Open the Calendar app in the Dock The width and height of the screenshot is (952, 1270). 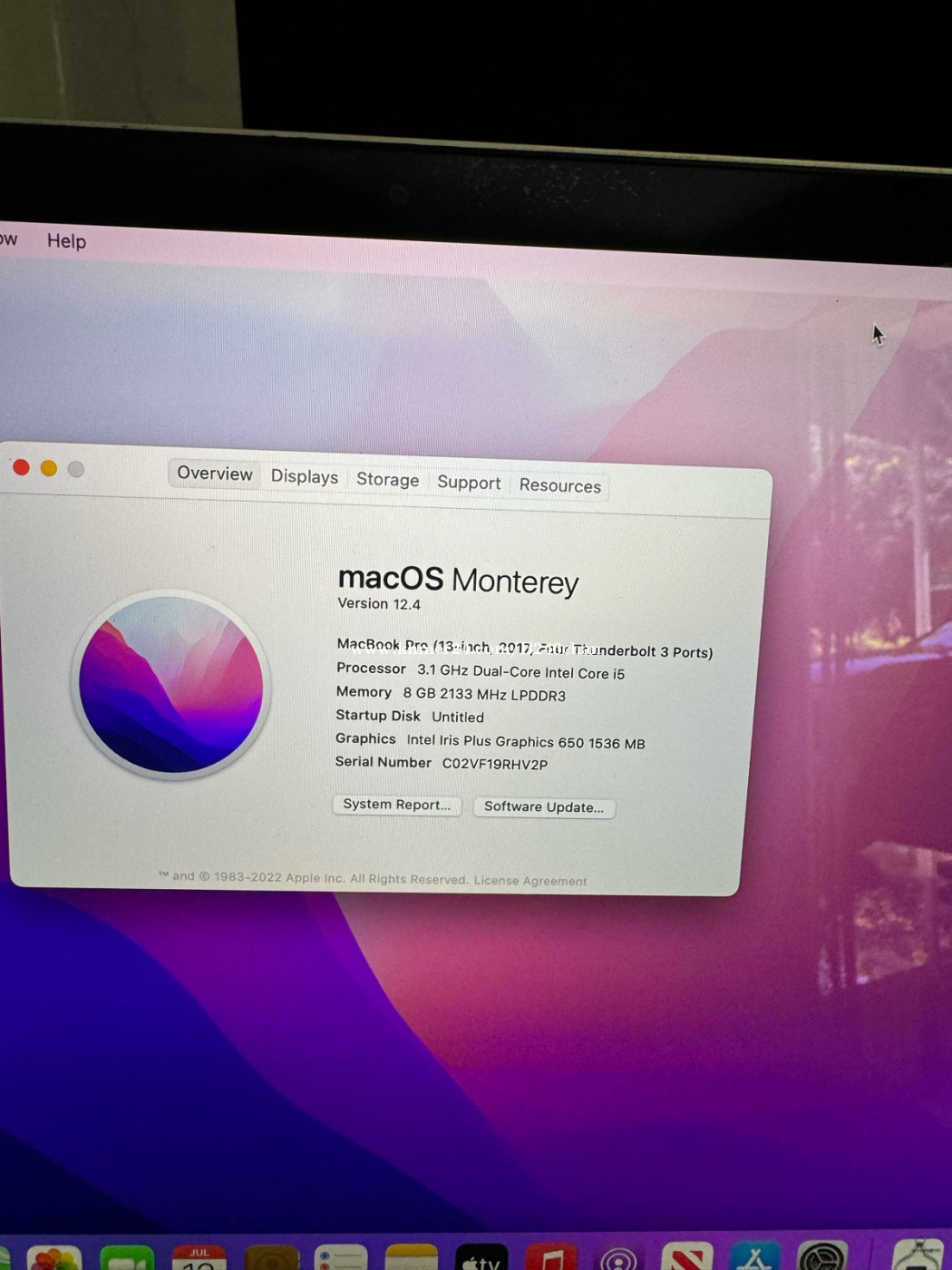tap(199, 1258)
